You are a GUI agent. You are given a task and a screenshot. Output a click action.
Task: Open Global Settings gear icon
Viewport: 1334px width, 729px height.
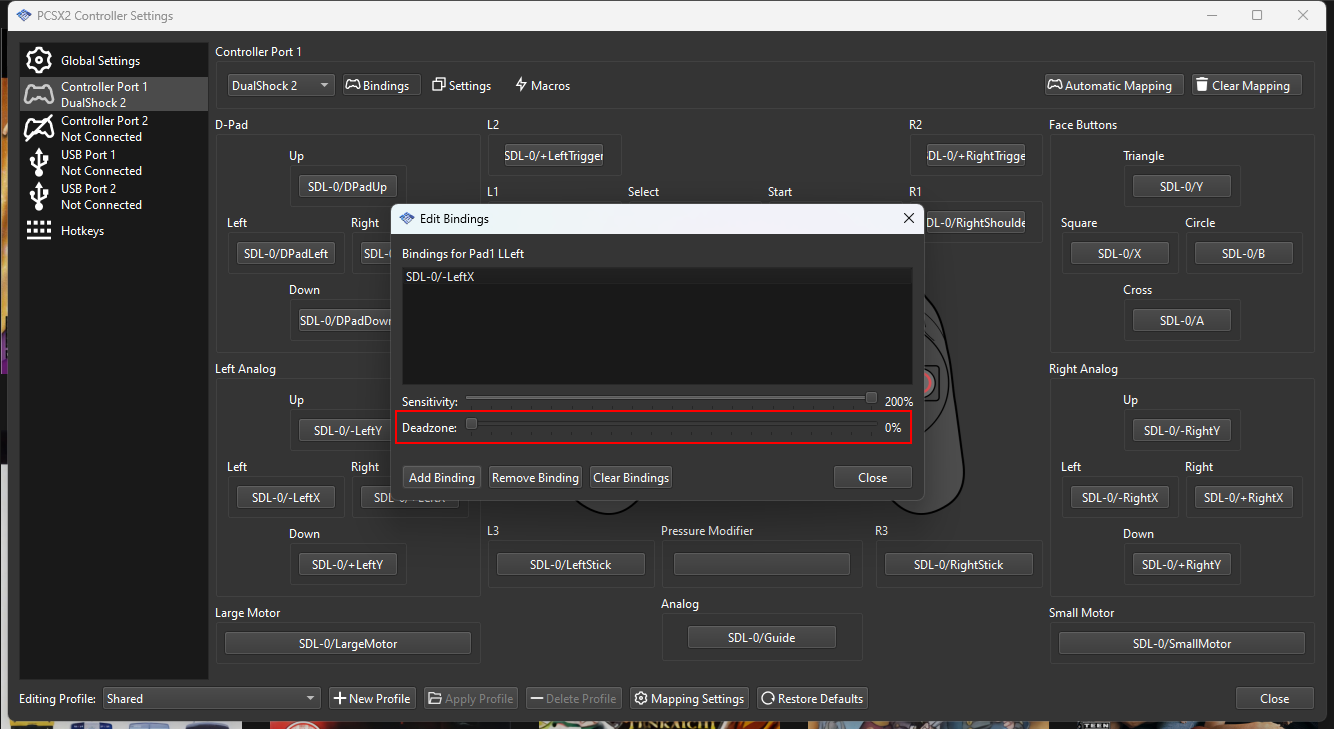pos(38,60)
